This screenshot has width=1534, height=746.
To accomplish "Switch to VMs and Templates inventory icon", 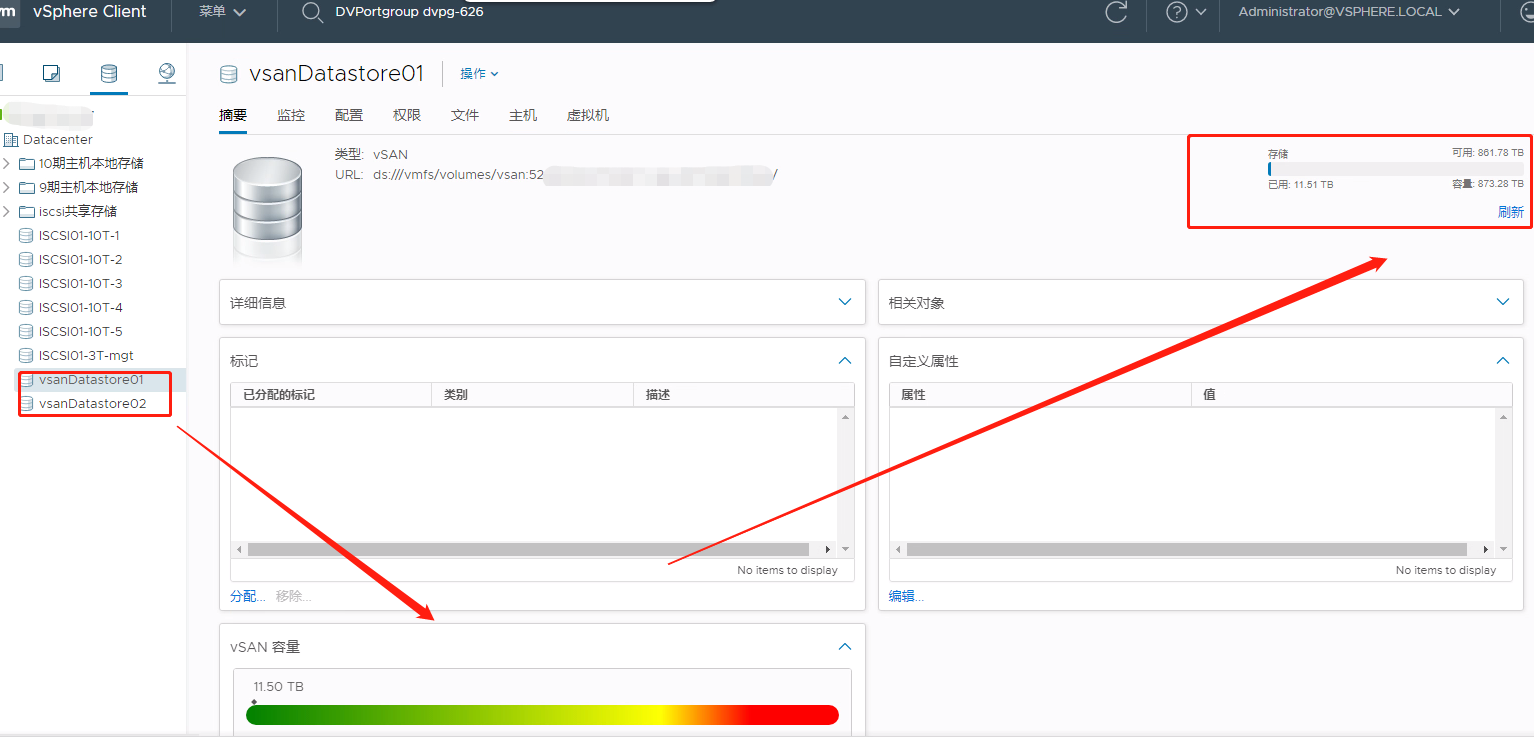I will [x=52, y=72].
